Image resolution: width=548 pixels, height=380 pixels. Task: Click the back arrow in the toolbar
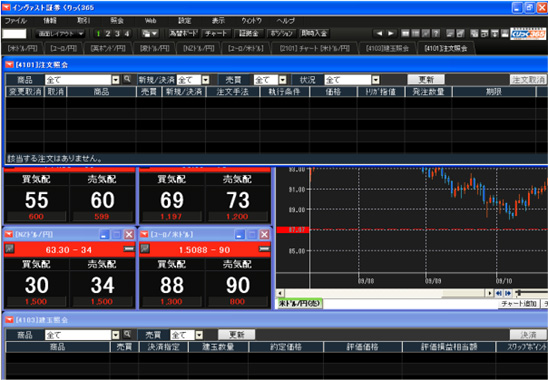point(379,34)
